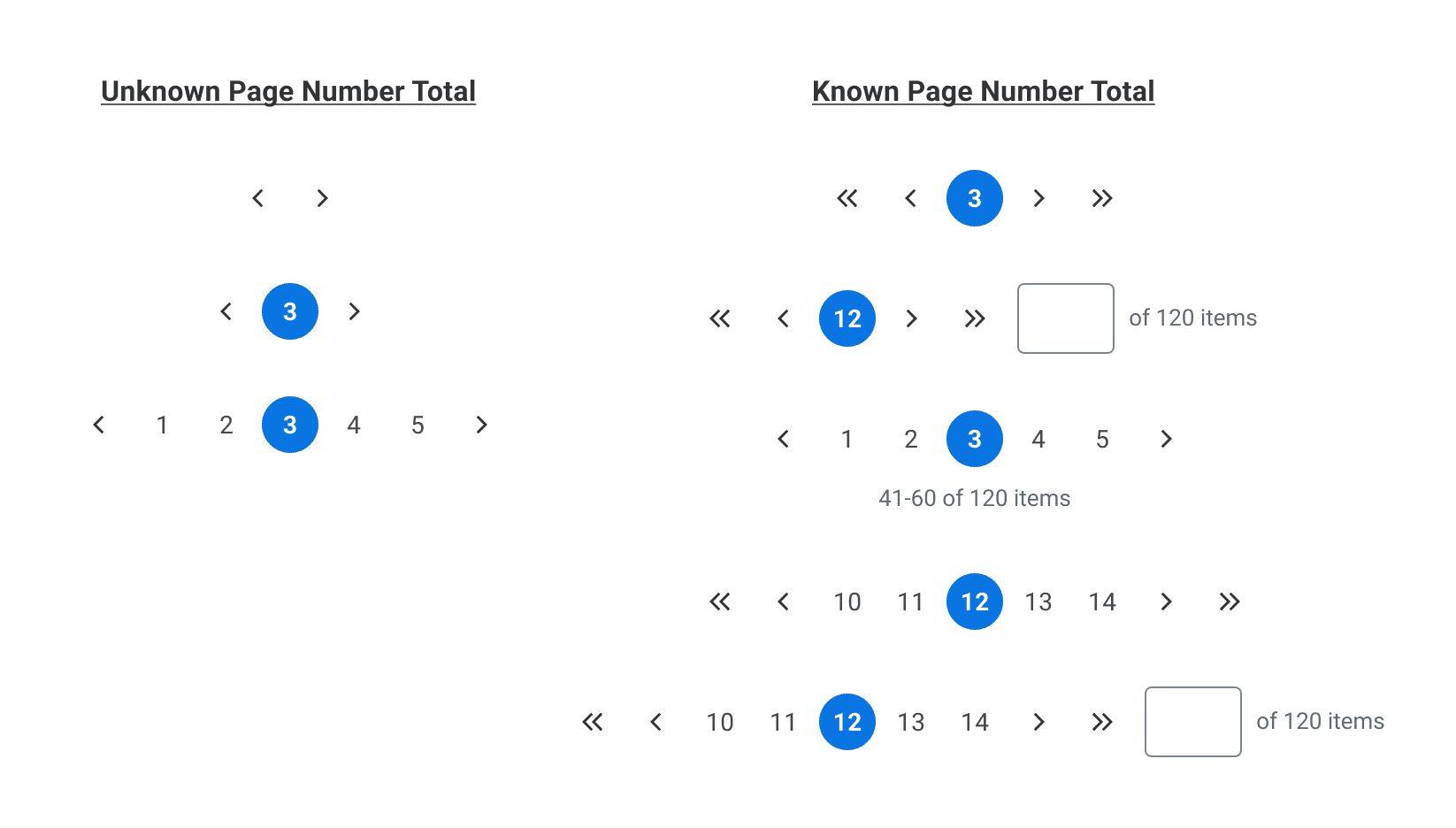Jump to first page in topmost Known Total pager
1456x828 pixels.
(x=847, y=198)
